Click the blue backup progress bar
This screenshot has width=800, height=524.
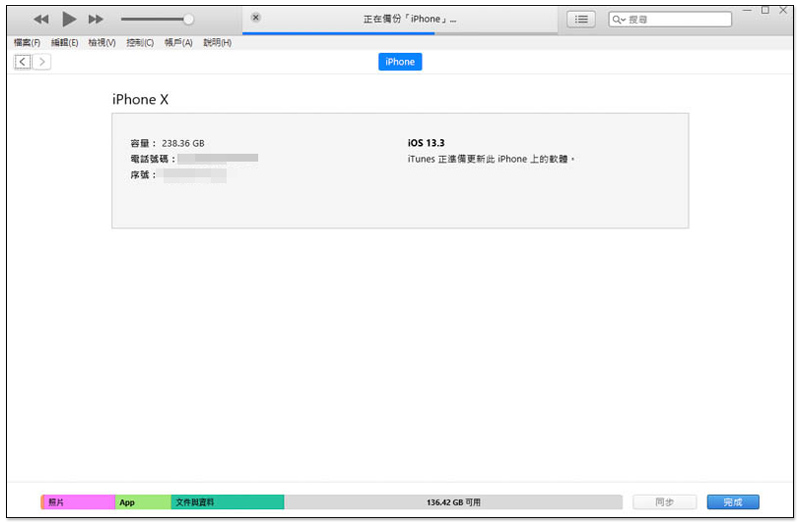point(338,33)
